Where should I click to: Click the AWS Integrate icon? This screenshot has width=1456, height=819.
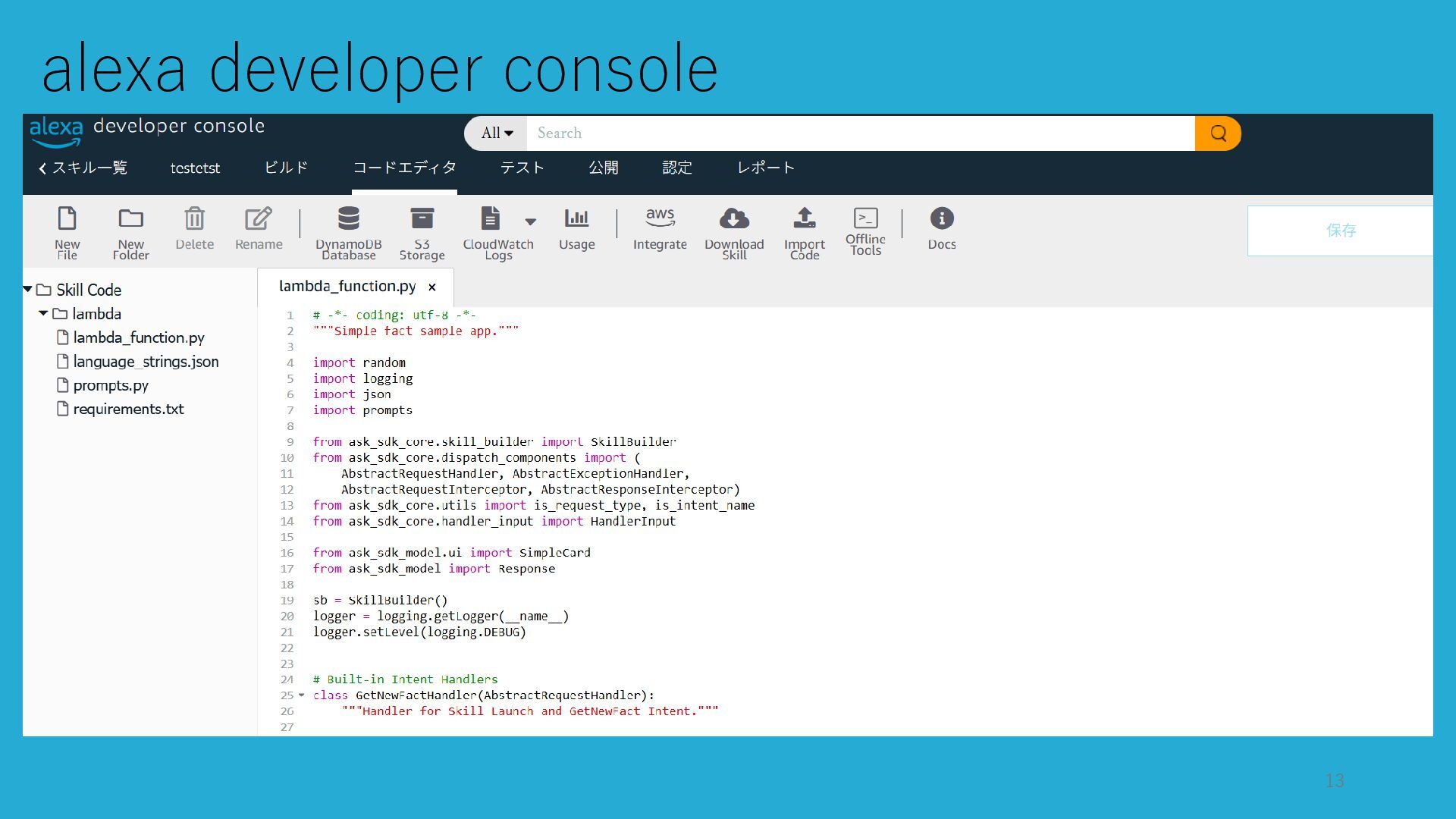click(x=660, y=219)
